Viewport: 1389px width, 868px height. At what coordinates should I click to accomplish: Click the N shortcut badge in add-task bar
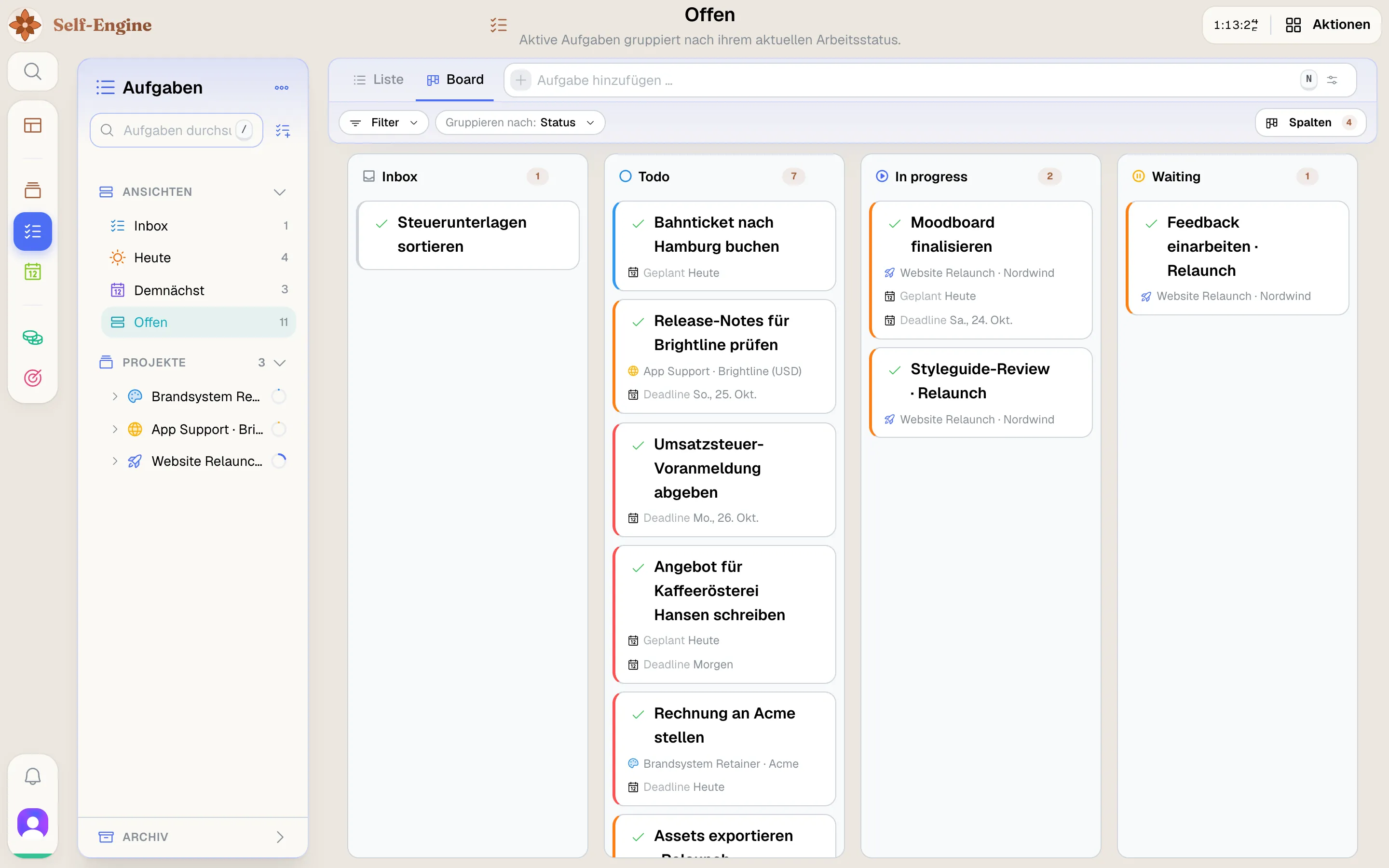[x=1308, y=79]
